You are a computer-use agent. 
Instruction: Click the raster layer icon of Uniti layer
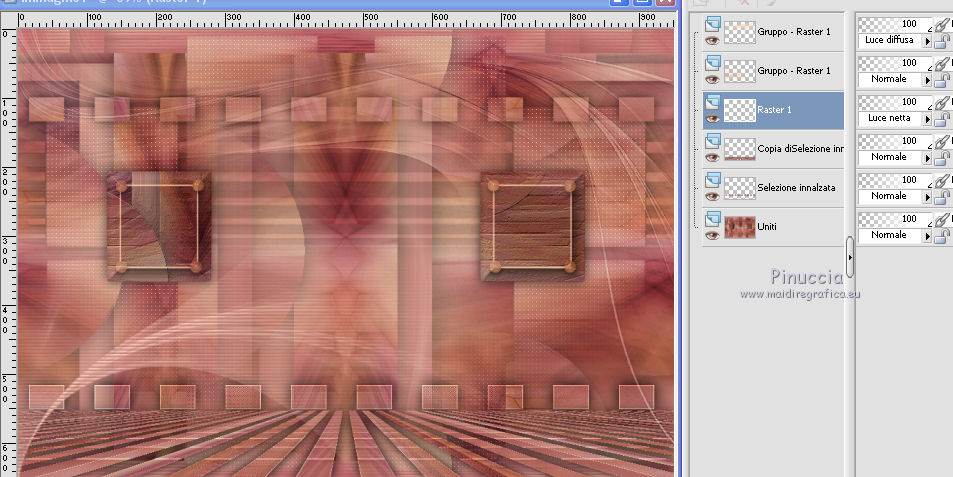[x=713, y=219]
